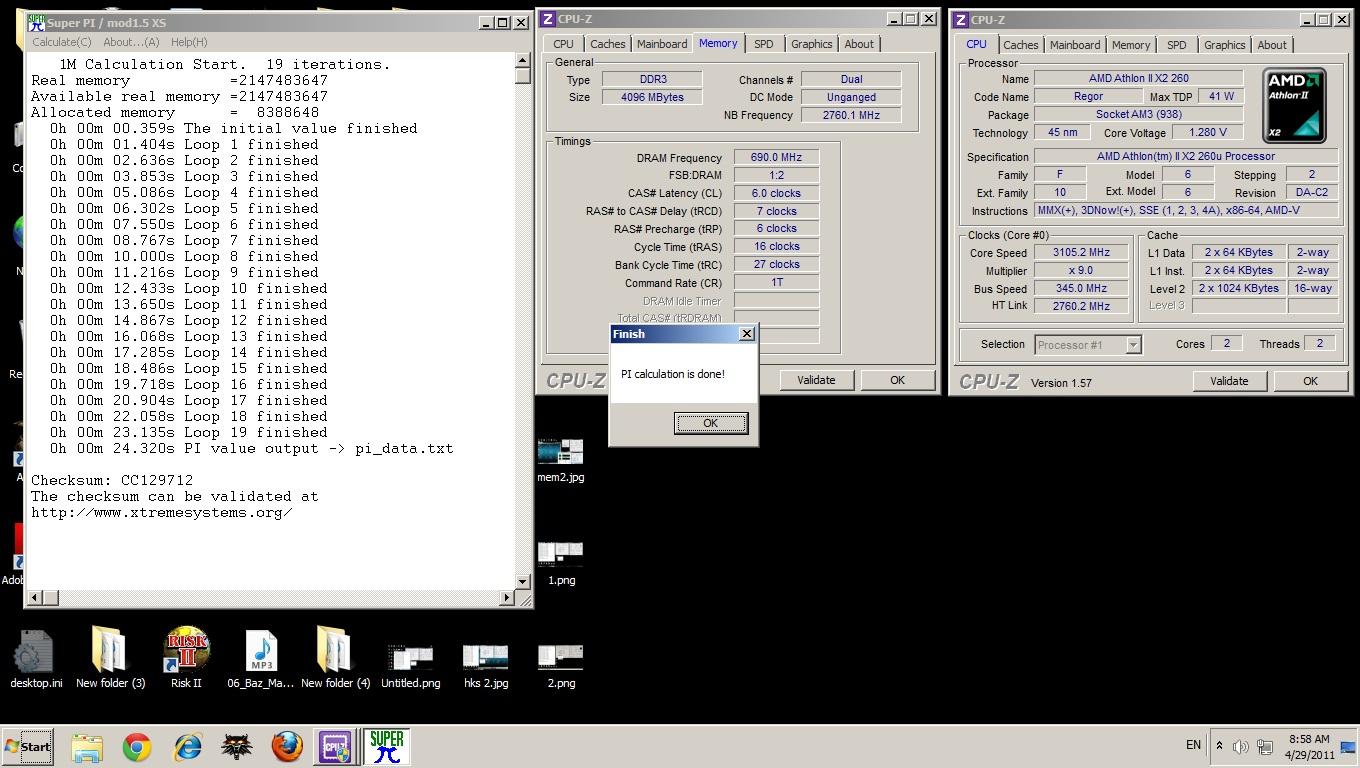1360x768 pixels.
Task: Open Calculate(C) menu in Super PI
Action: (x=62, y=42)
